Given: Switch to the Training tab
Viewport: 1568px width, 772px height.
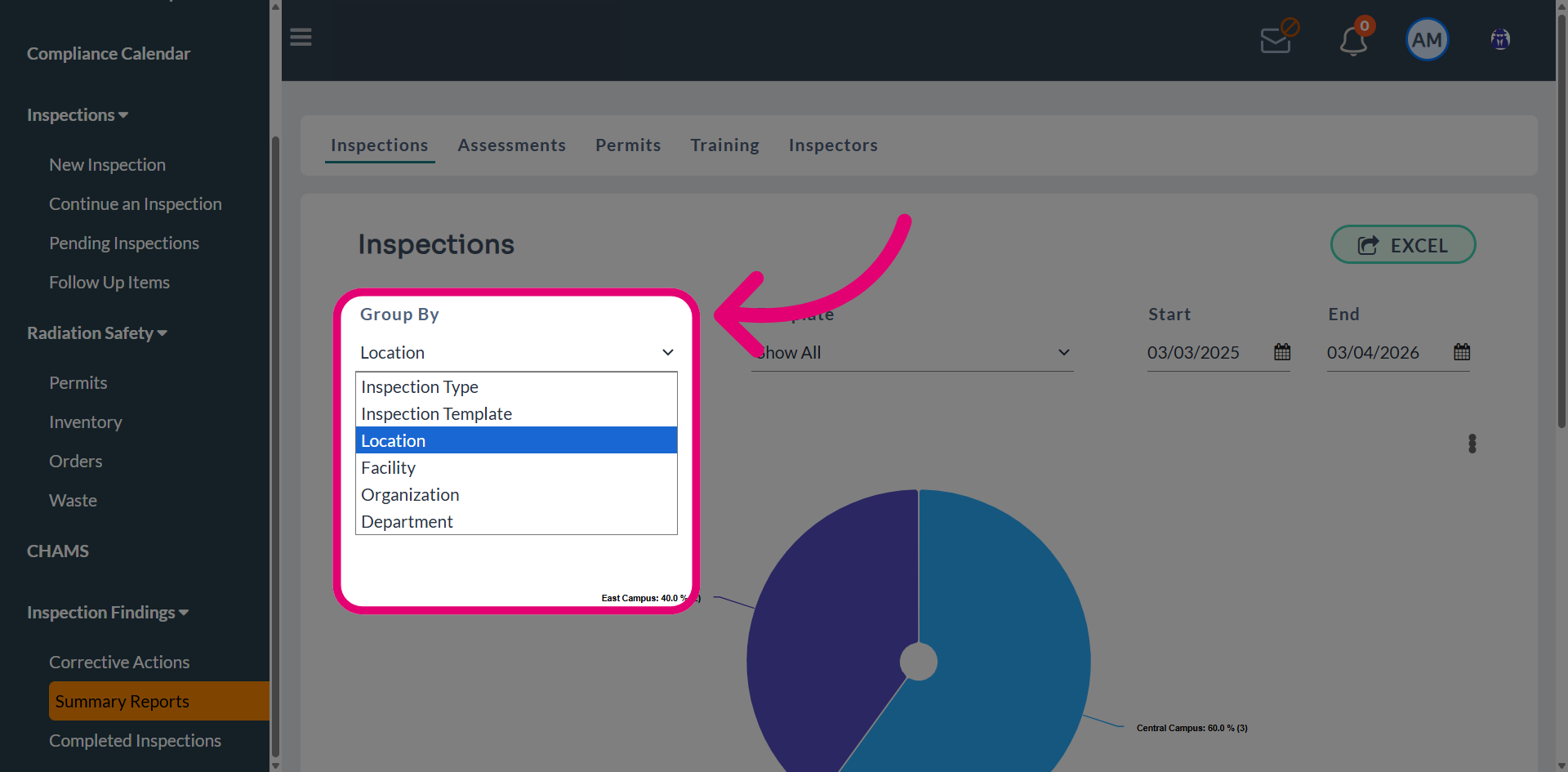Looking at the screenshot, I should (725, 145).
